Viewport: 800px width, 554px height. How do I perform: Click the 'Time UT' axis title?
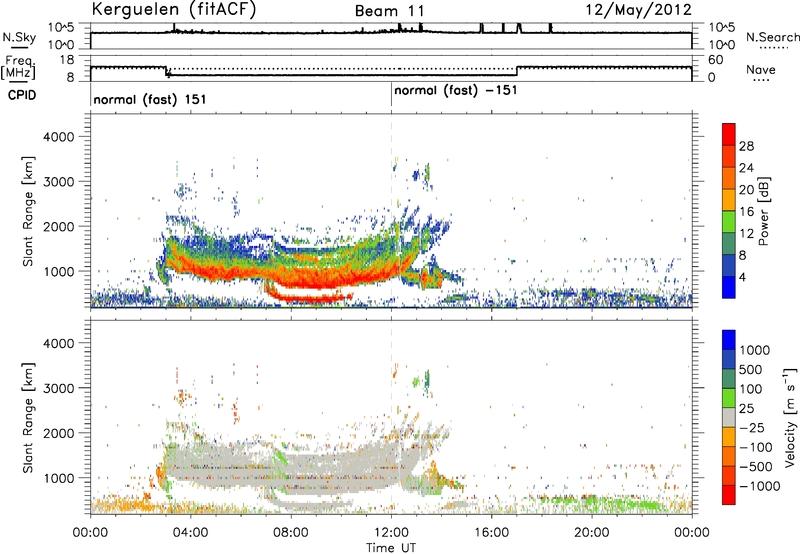point(391,548)
